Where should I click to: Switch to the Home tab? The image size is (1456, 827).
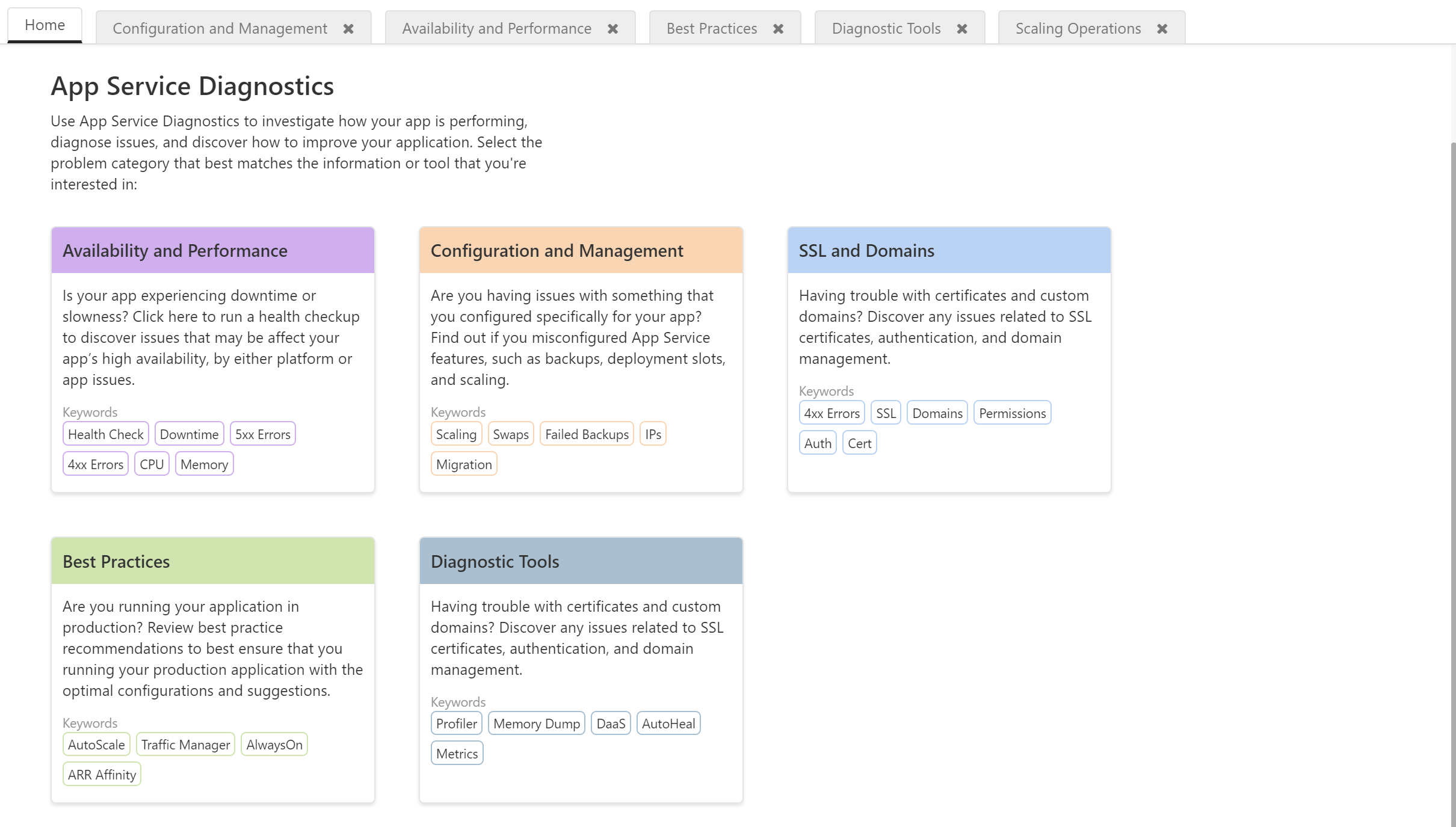tap(45, 25)
